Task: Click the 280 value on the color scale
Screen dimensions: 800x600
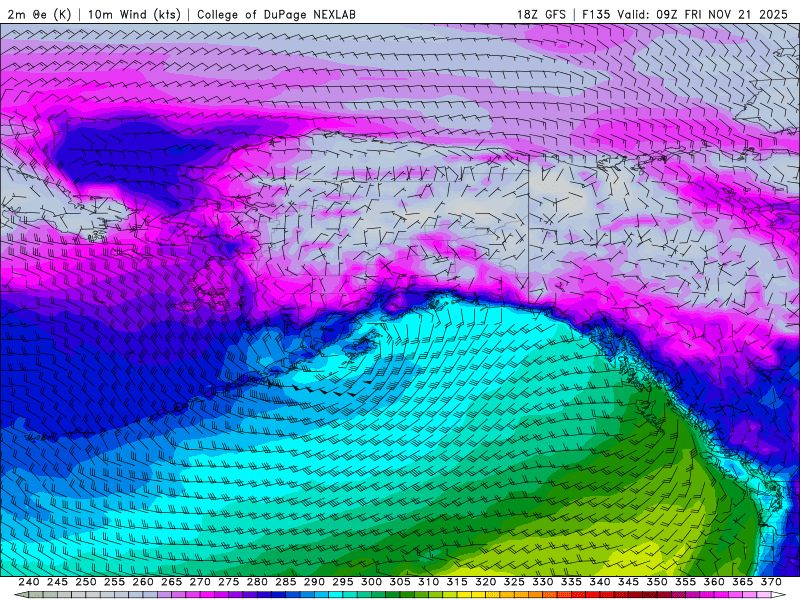Action: click(x=257, y=582)
